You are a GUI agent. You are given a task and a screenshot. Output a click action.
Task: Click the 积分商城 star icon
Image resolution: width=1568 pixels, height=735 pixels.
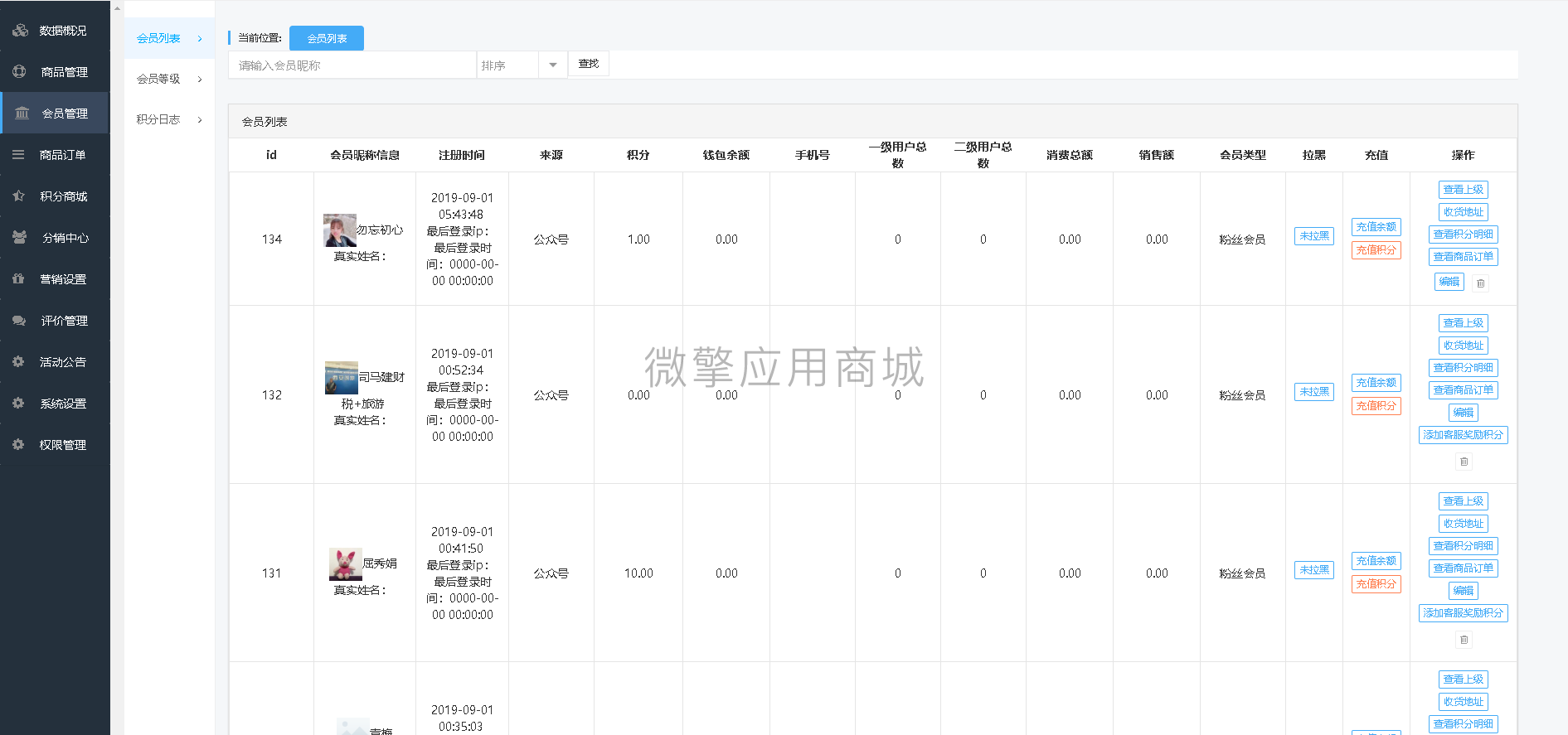(18, 196)
